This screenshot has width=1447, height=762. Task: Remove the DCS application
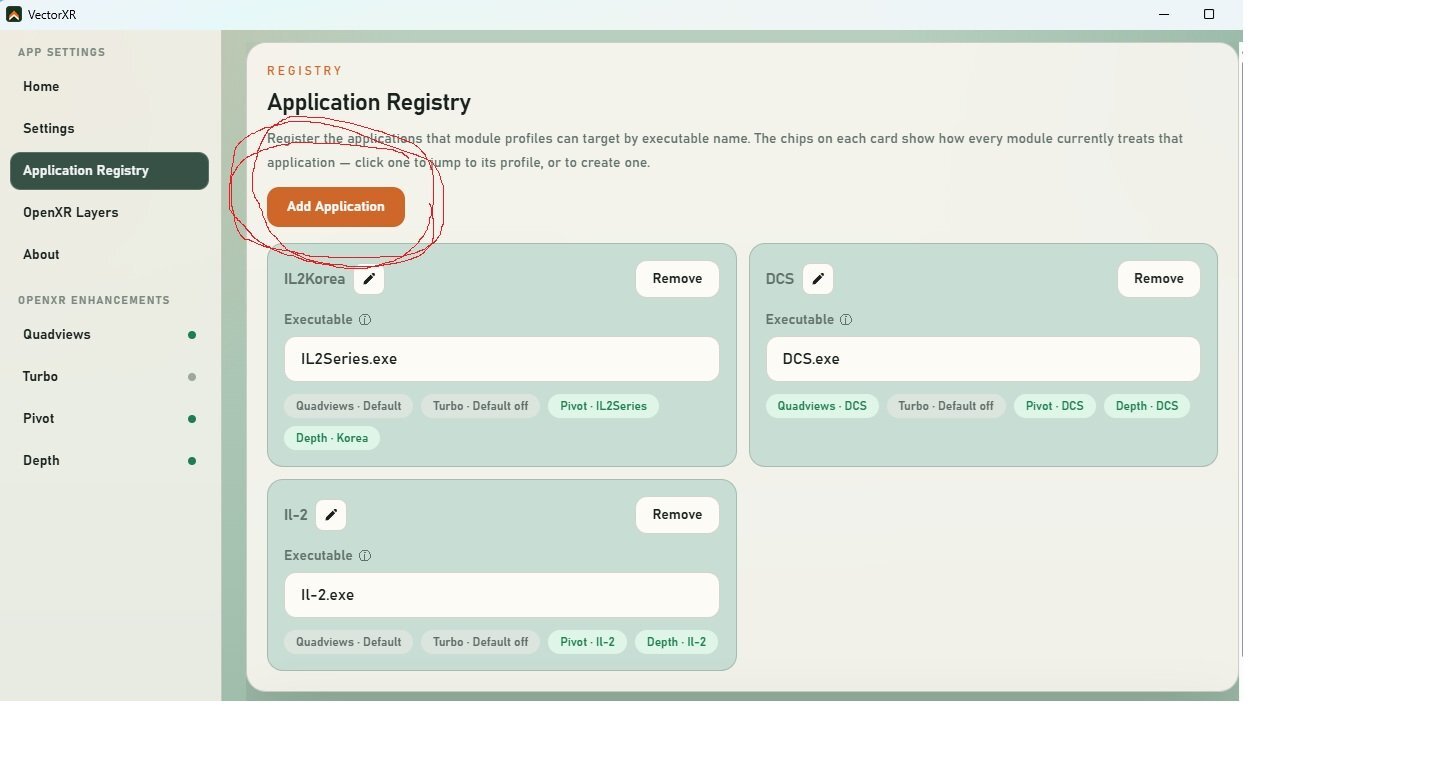point(1159,279)
